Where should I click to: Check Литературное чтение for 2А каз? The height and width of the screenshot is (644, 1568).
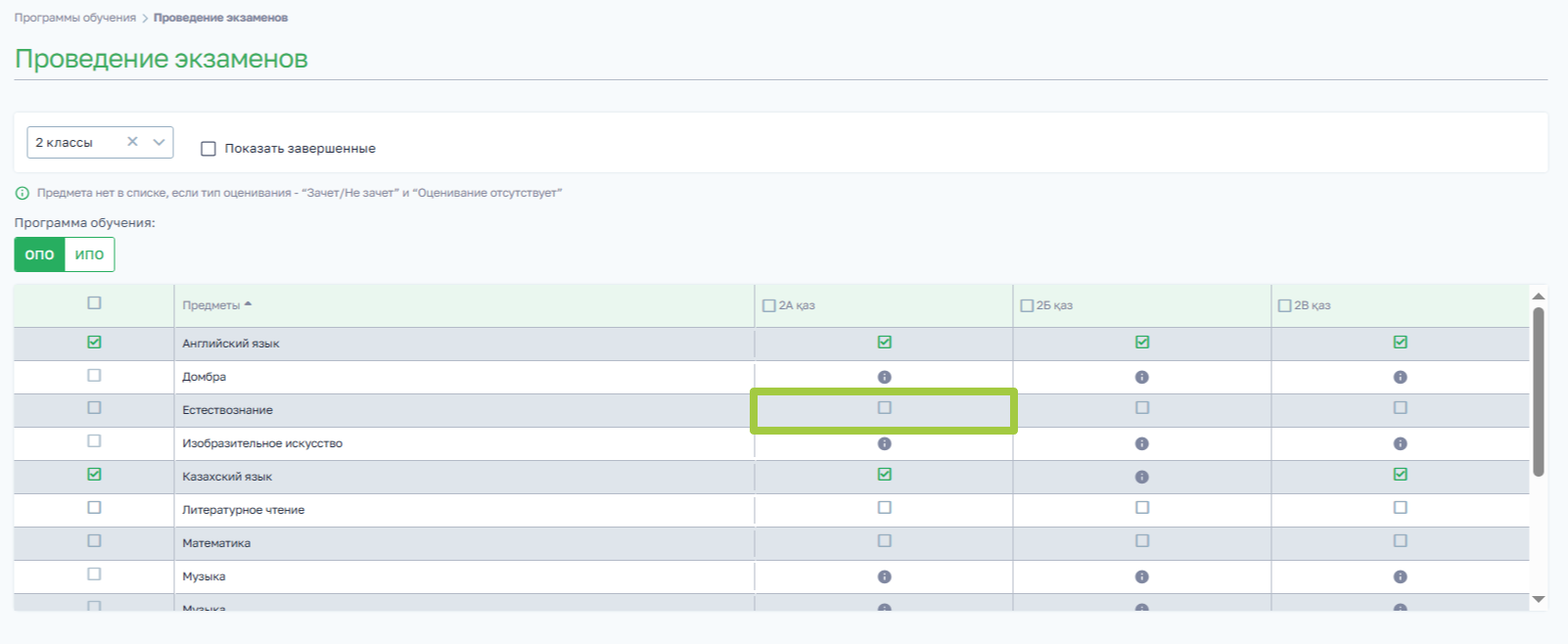click(x=884, y=507)
